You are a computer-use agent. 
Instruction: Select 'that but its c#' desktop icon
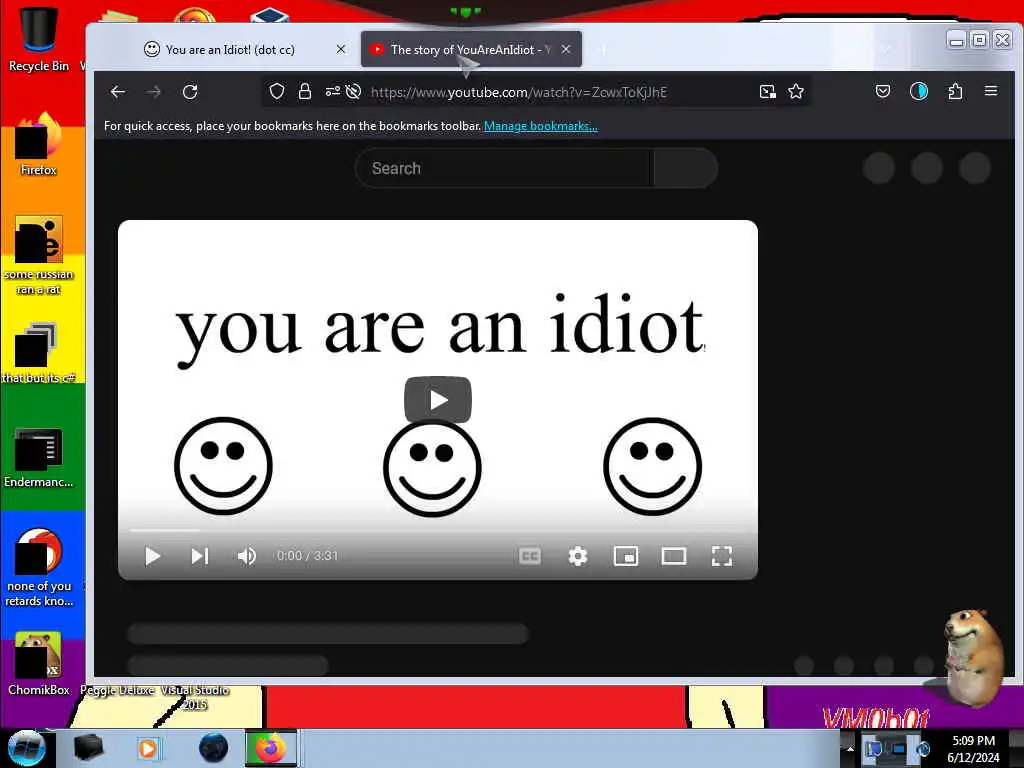[x=39, y=353]
